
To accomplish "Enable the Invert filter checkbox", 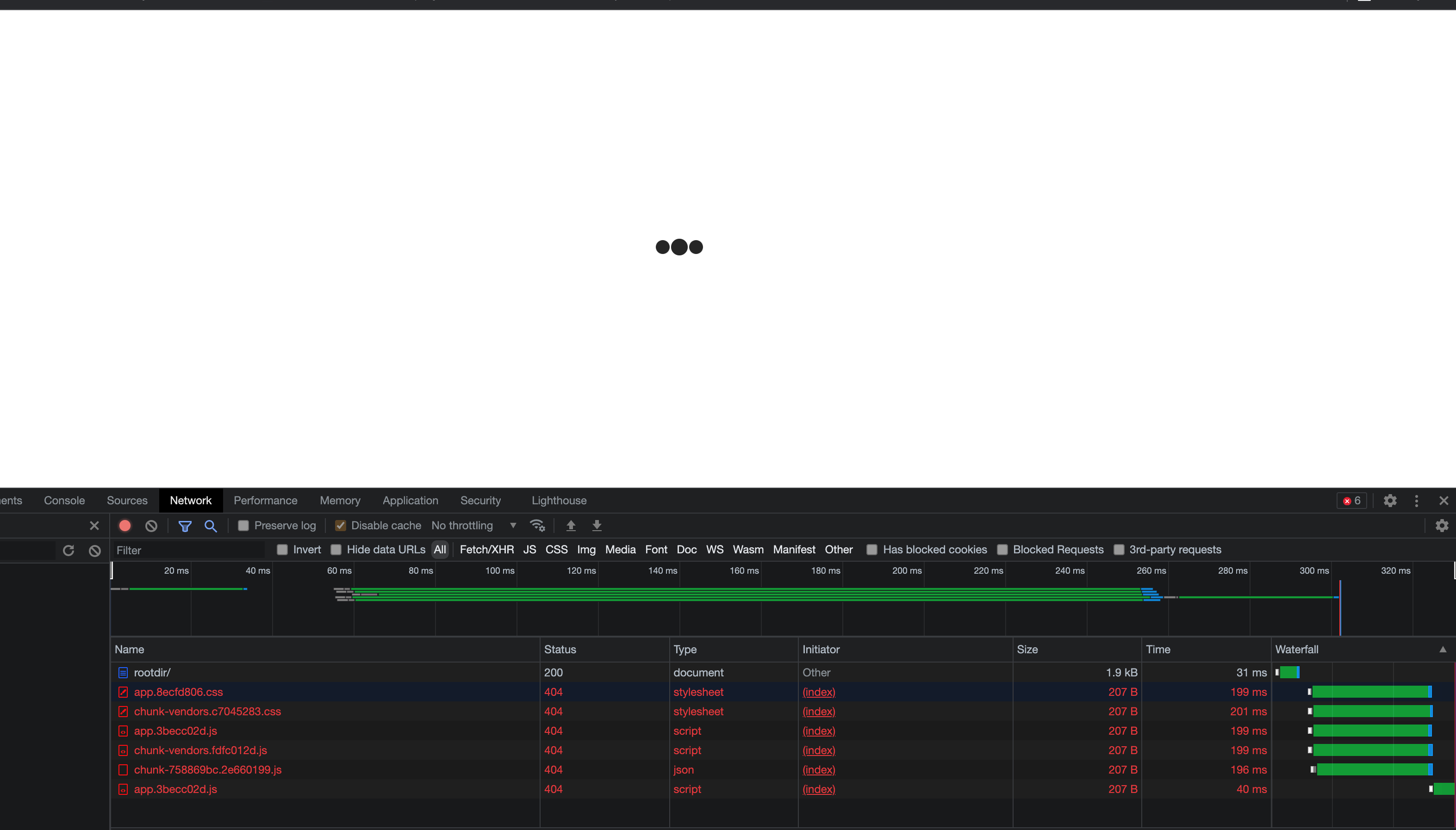I will [282, 550].
